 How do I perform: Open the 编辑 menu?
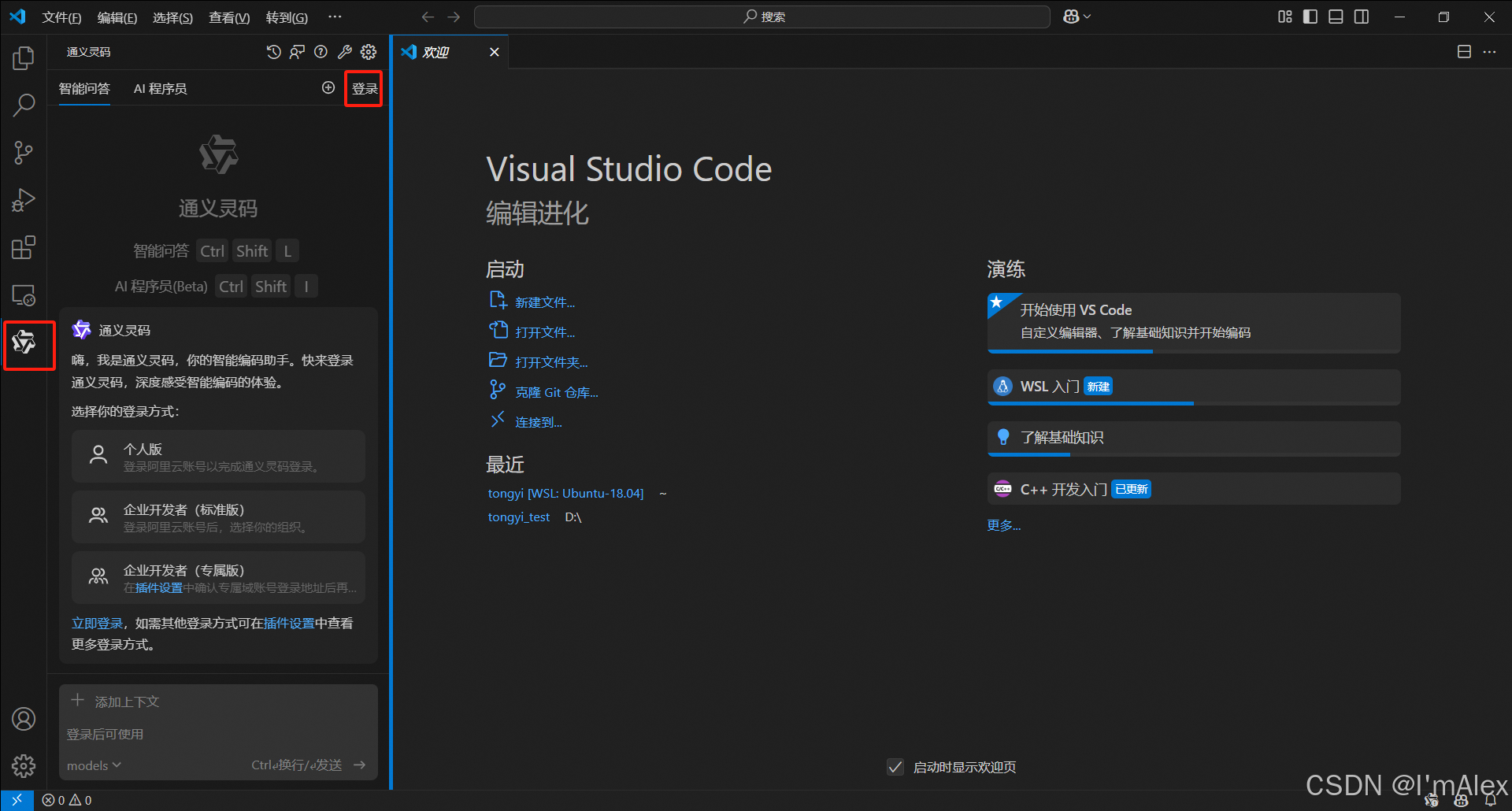point(117,17)
